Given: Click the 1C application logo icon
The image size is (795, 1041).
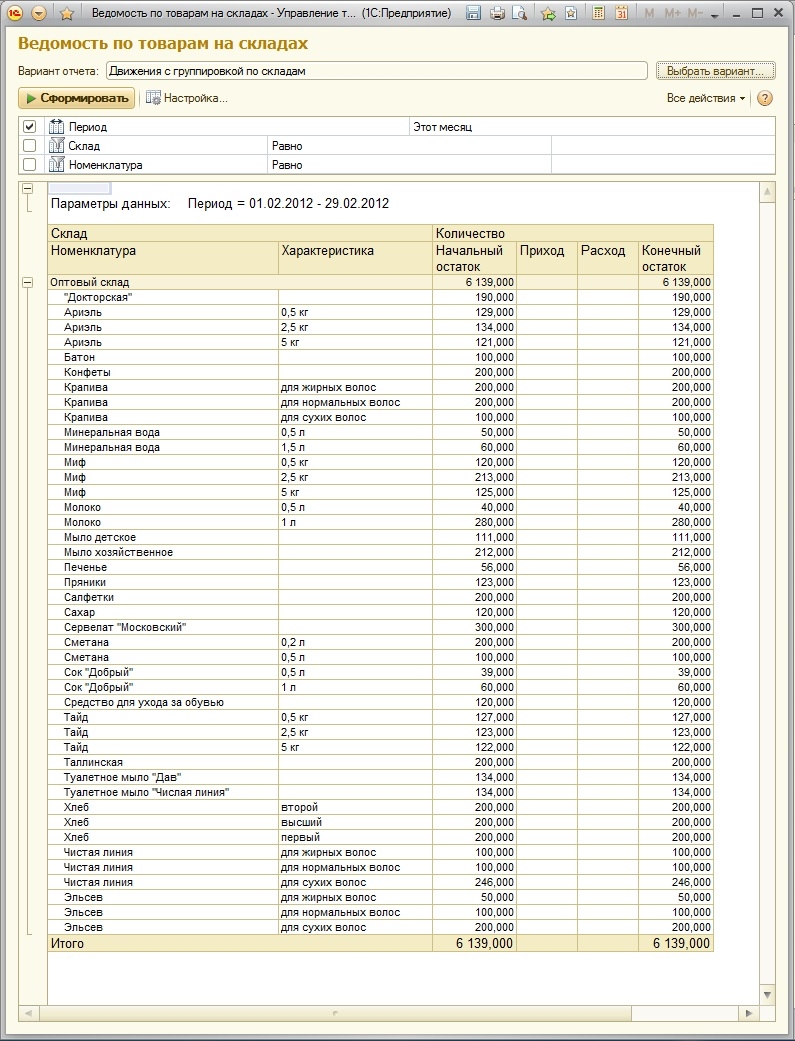Looking at the screenshot, I should 15,13.
